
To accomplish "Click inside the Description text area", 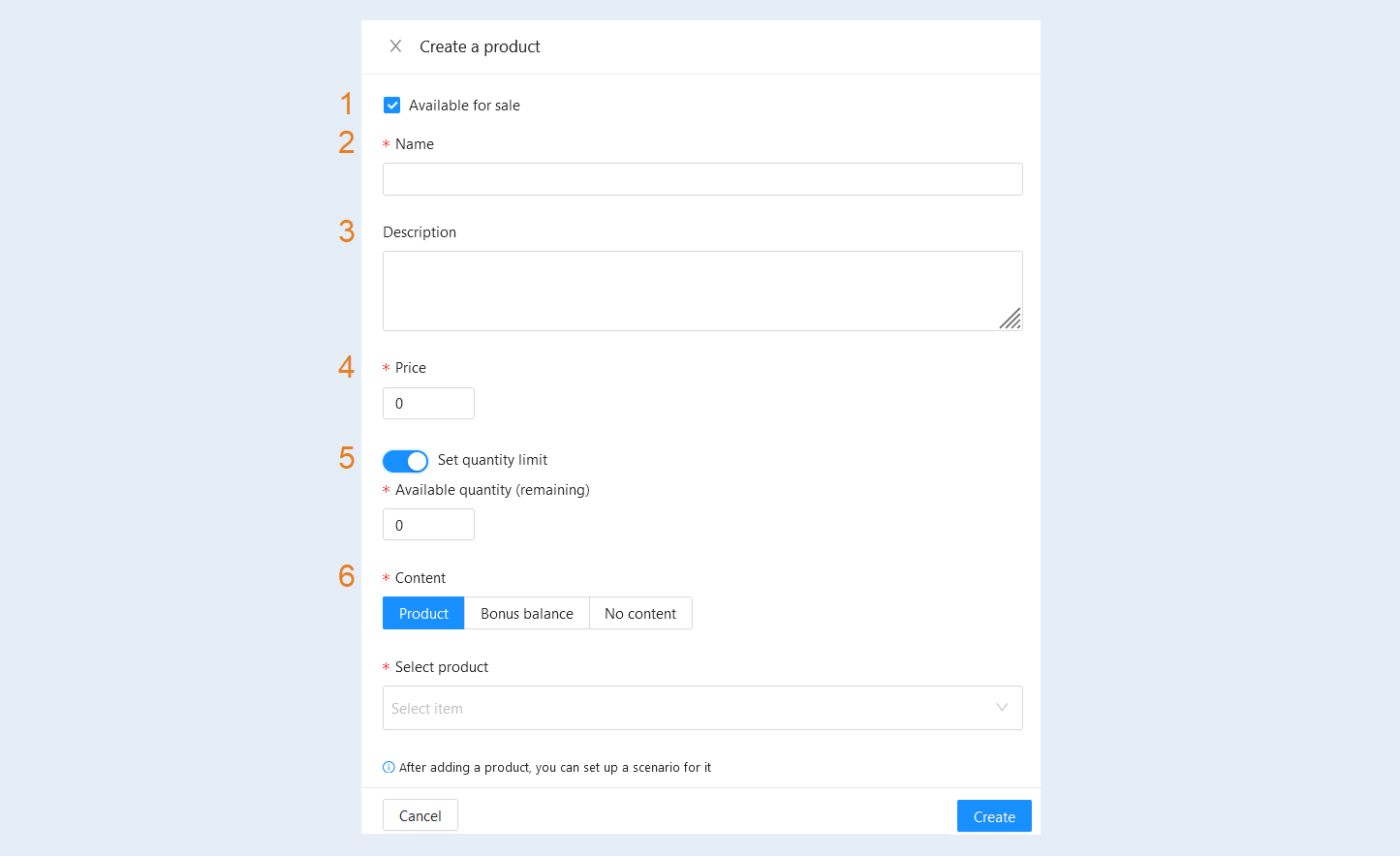I will (702, 290).
